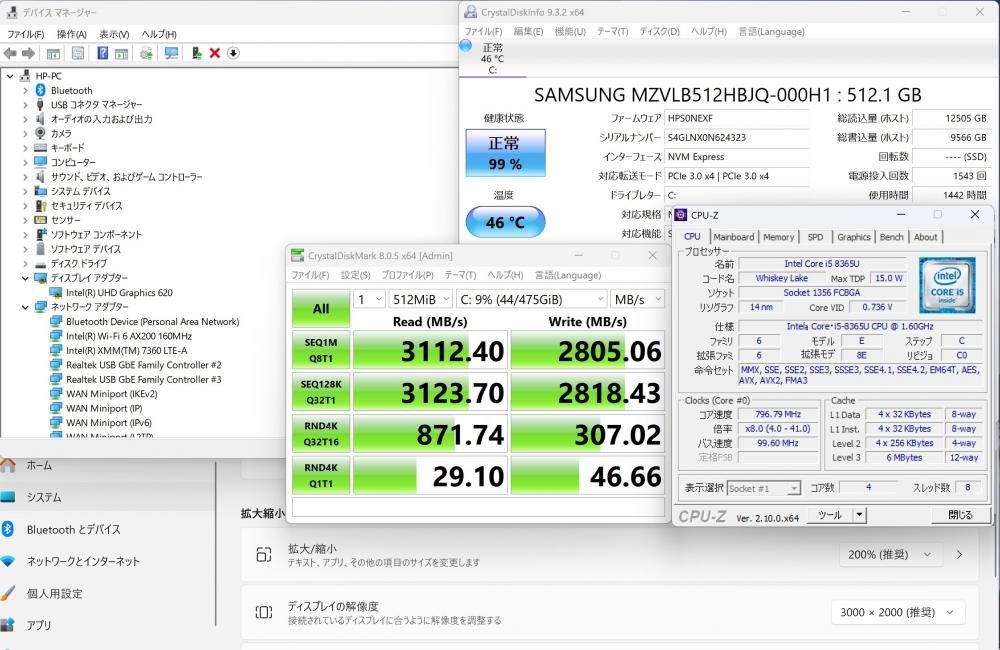The width and height of the screenshot is (1000, 650).
Task: Click the 正常 99 % health status button
Action: (x=505, y=153)
